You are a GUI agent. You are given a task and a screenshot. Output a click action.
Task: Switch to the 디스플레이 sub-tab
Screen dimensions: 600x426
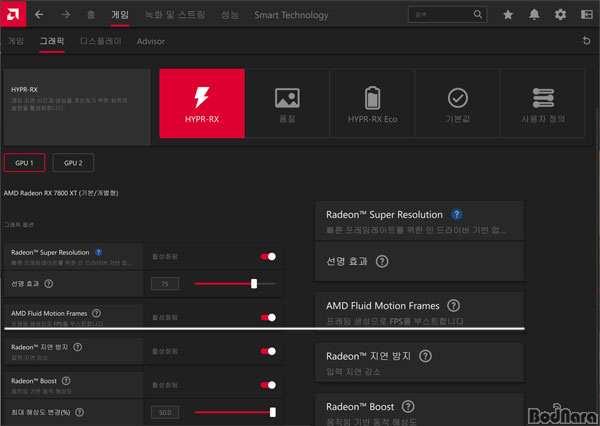[101, 41]
